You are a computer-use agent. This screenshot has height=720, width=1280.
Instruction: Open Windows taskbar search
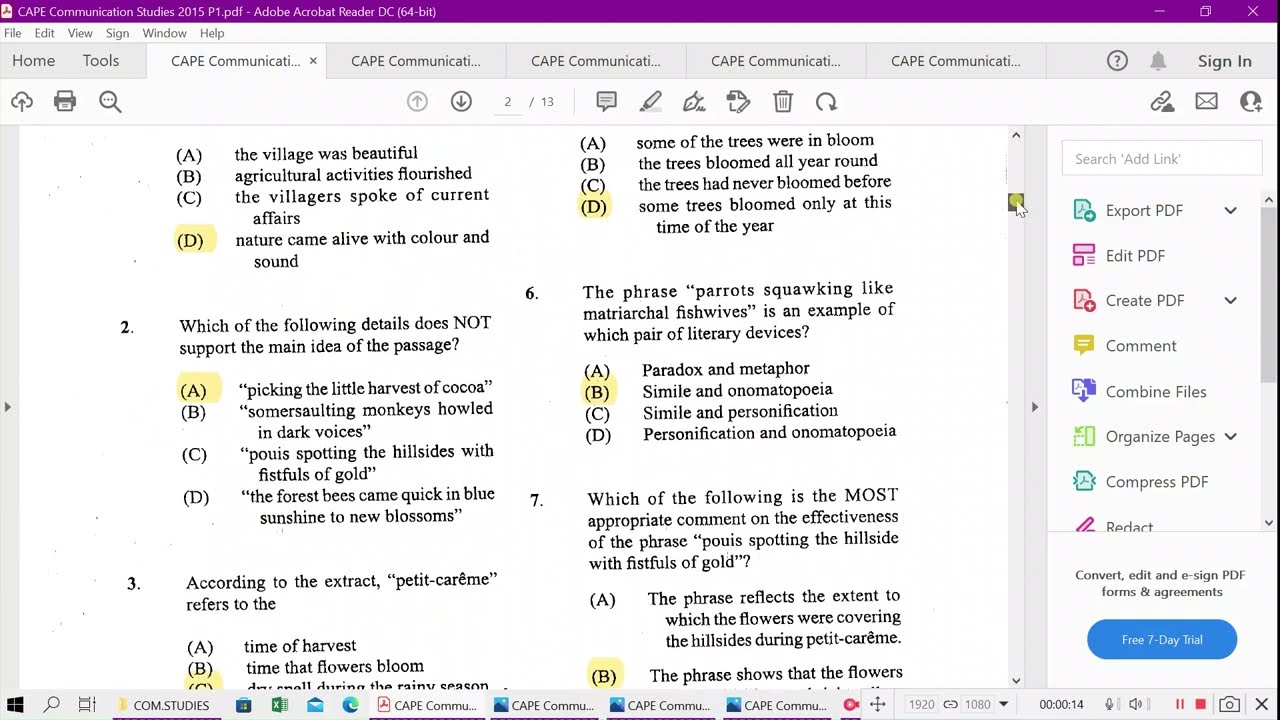52,705
